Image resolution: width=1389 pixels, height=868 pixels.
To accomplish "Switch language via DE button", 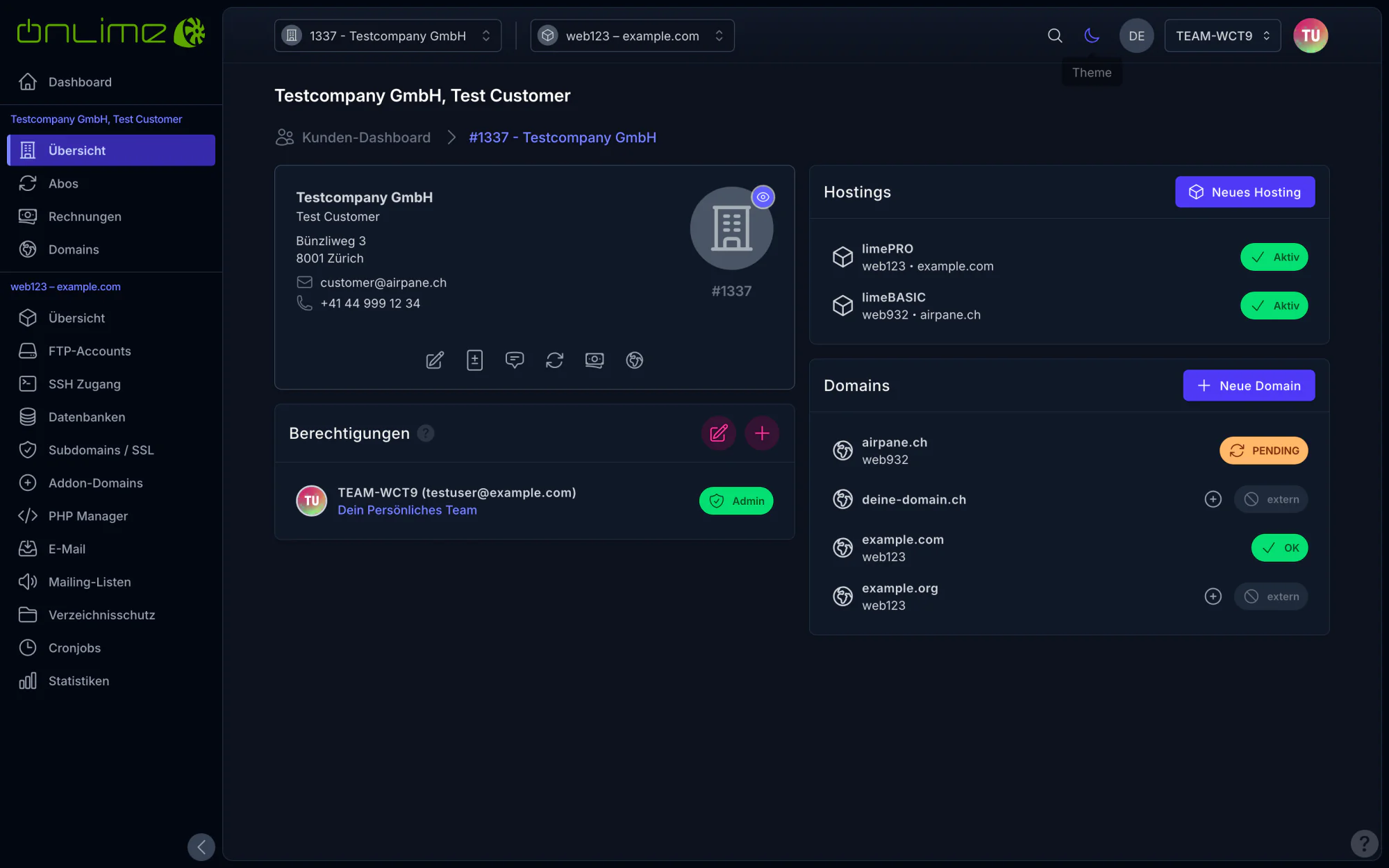I will click(x=1136, y=35).
